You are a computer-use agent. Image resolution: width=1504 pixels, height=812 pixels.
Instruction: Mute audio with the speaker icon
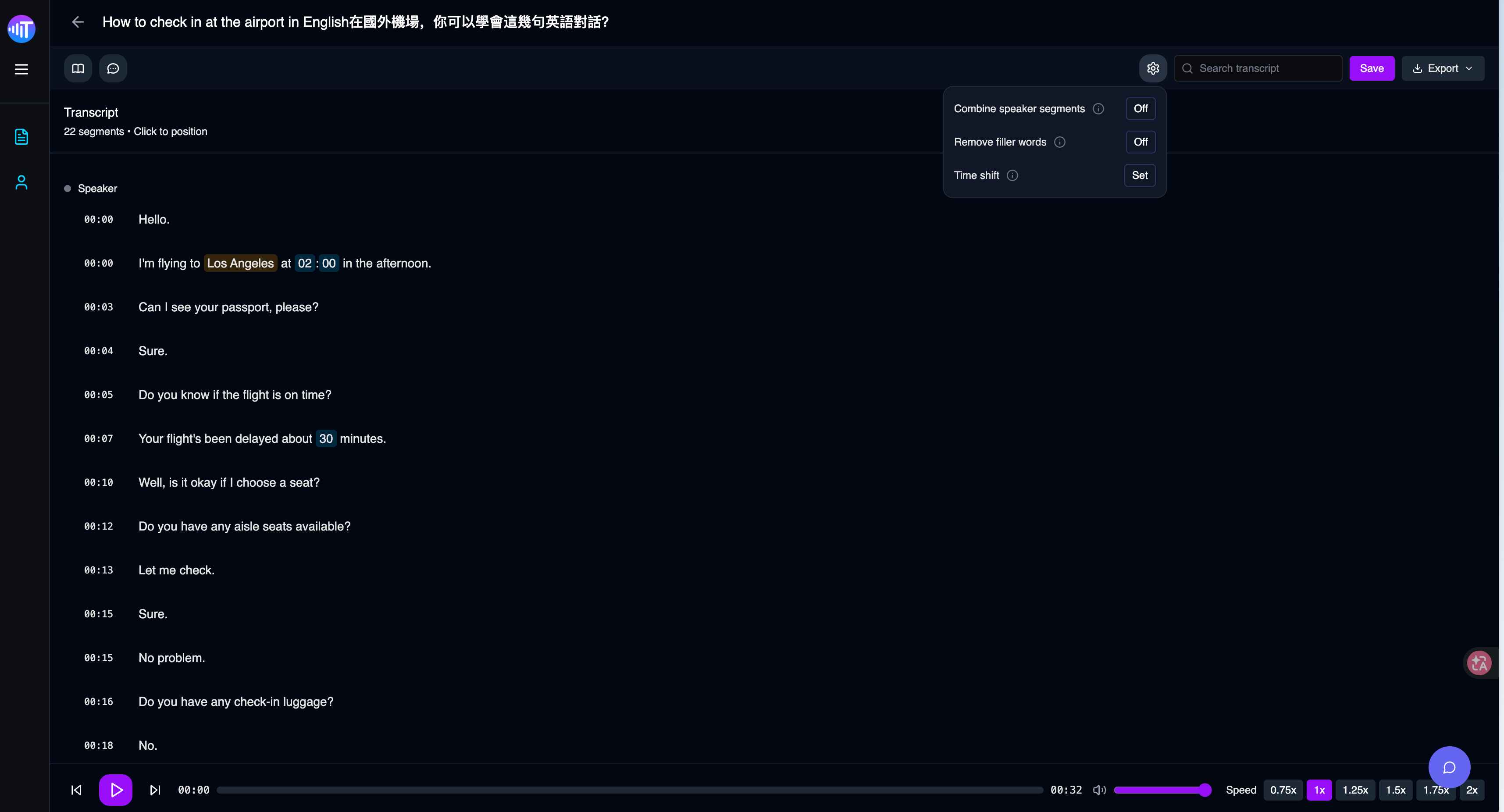1099,790
